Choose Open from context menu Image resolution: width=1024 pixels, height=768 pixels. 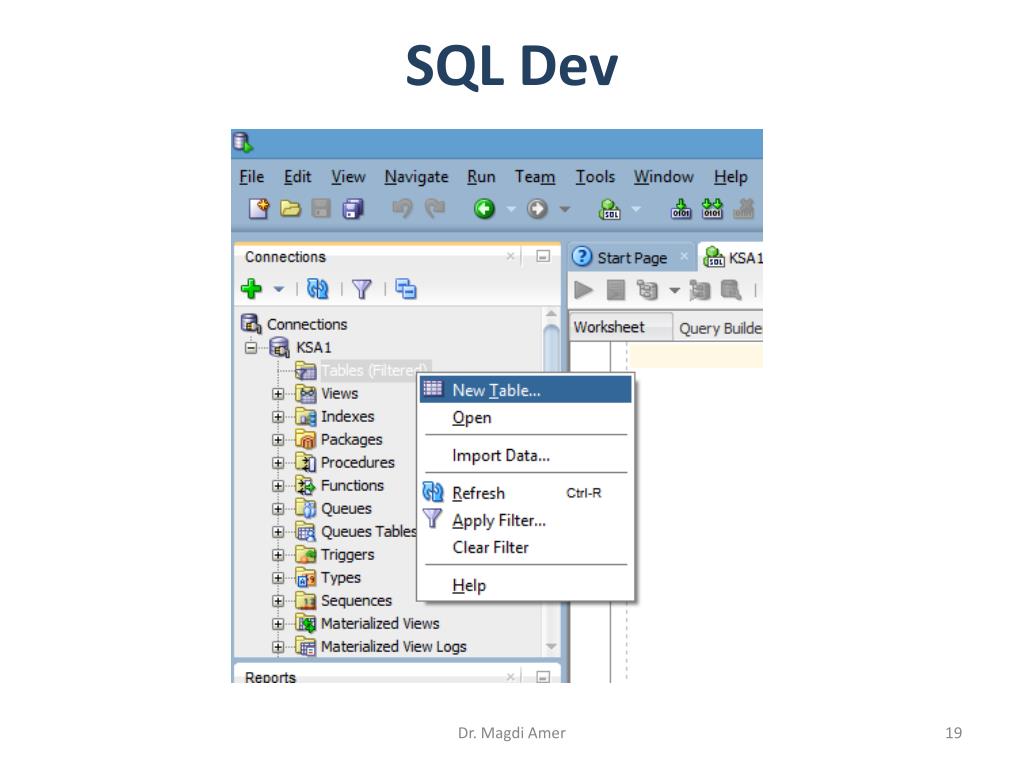(526, 417)
